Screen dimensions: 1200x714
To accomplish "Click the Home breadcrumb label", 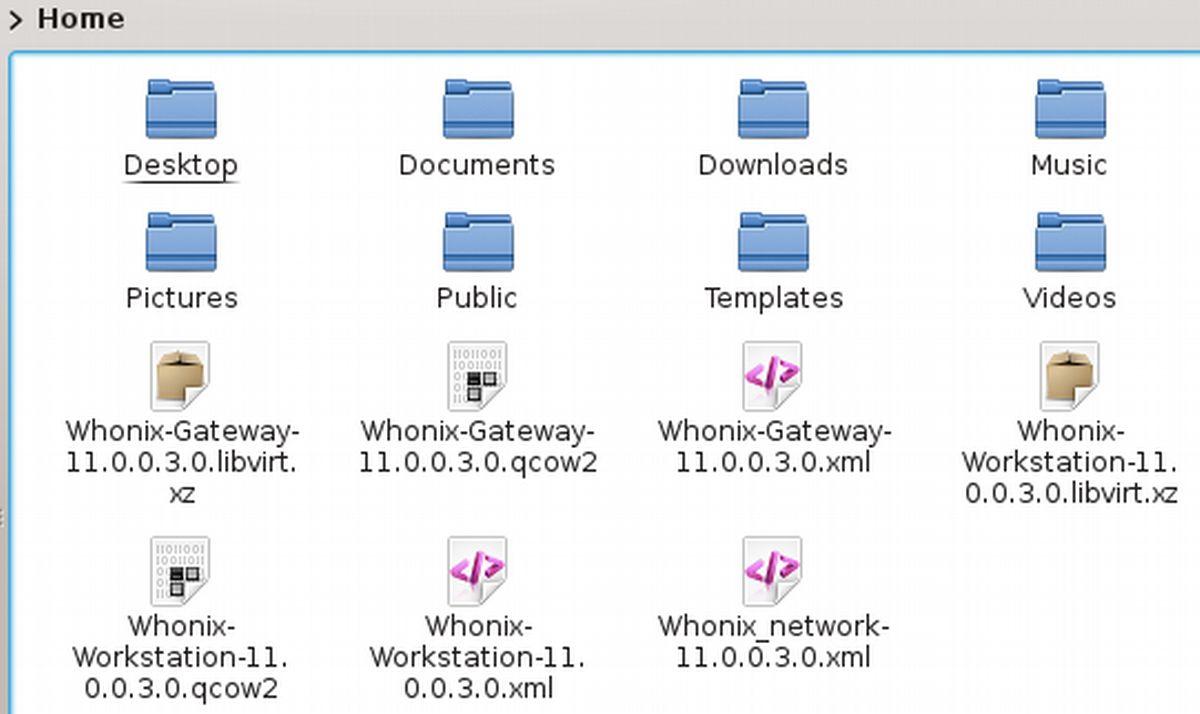I will coord(81,19).
